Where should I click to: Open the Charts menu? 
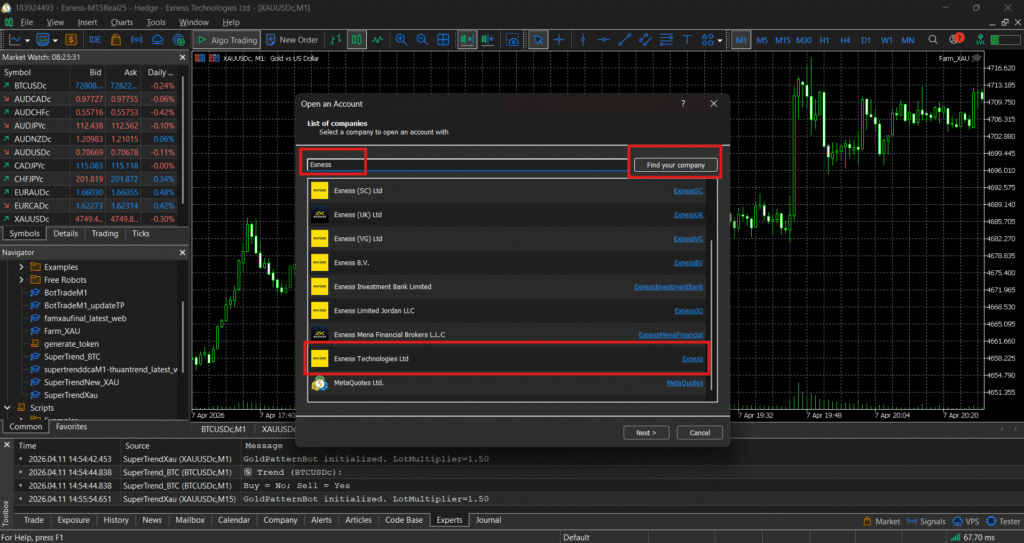[121, 22]
